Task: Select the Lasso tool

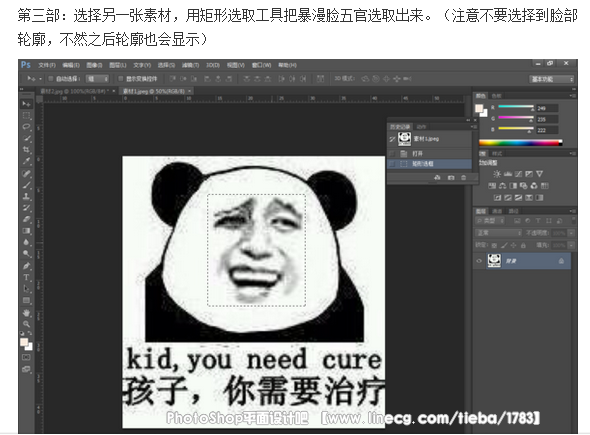Action: (26, 126)
